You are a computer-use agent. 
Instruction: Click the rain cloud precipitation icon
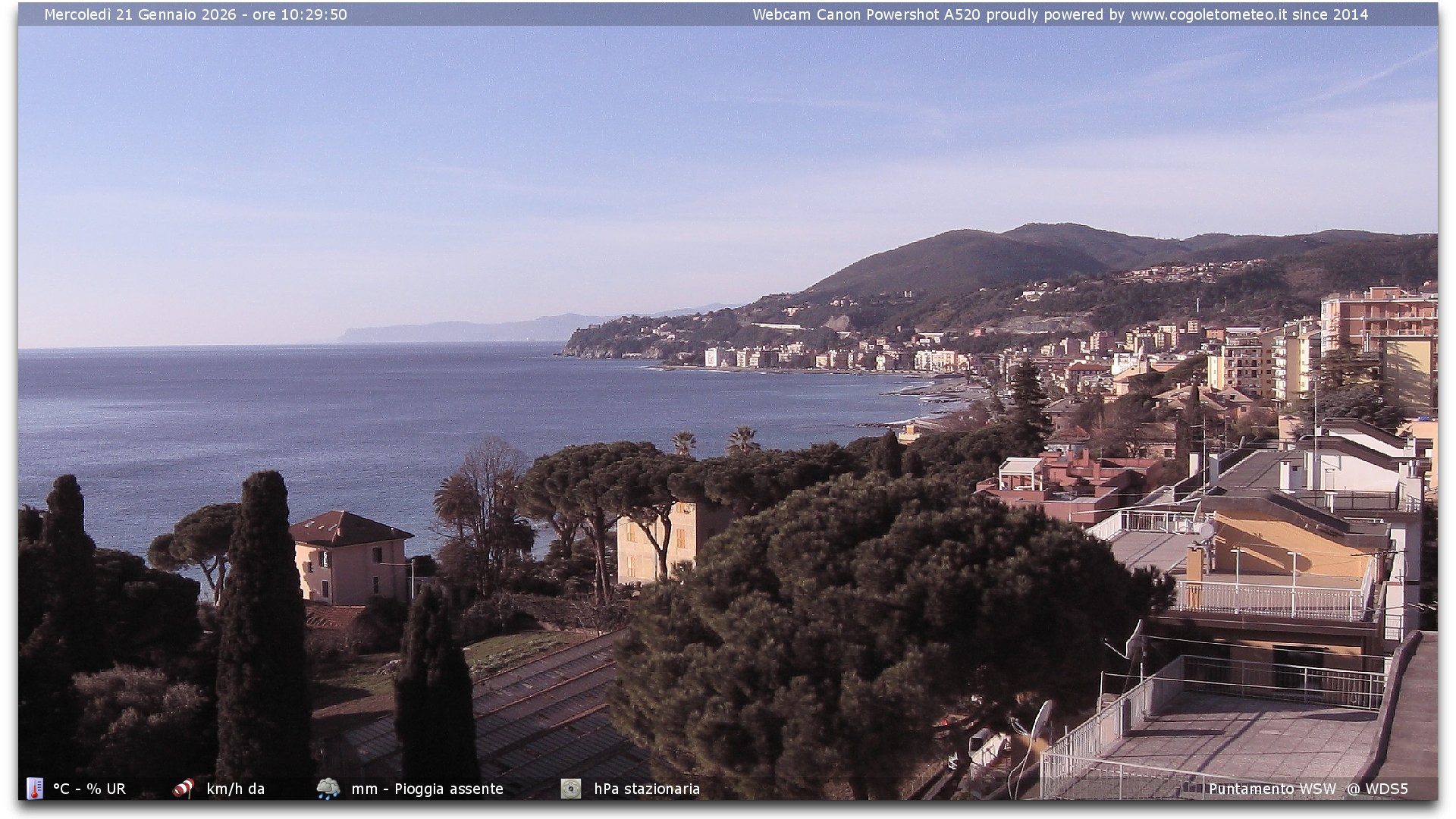[328, 789]
